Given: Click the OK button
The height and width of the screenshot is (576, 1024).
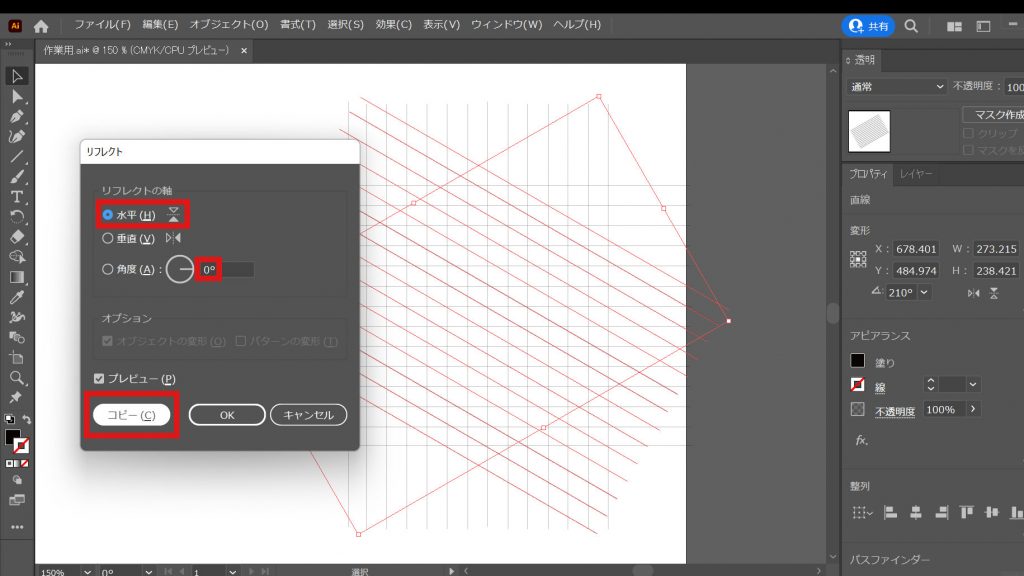Looking at the screenshot, I should click(227, 415).
